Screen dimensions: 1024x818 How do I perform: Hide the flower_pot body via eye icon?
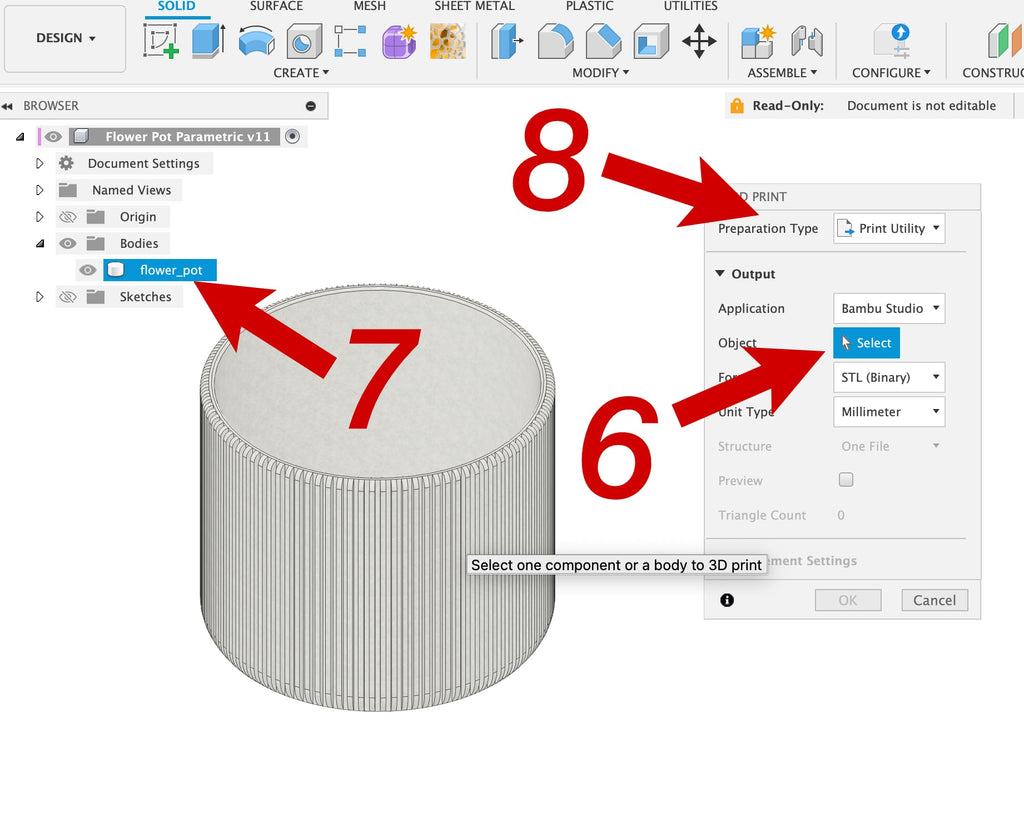tap(88, 270)
